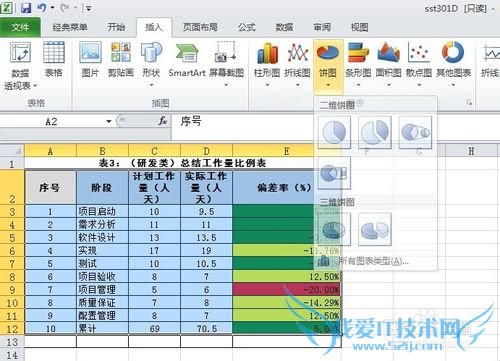
Task: Choose the exploded 2D pie chart
Action: coord(375,132)
